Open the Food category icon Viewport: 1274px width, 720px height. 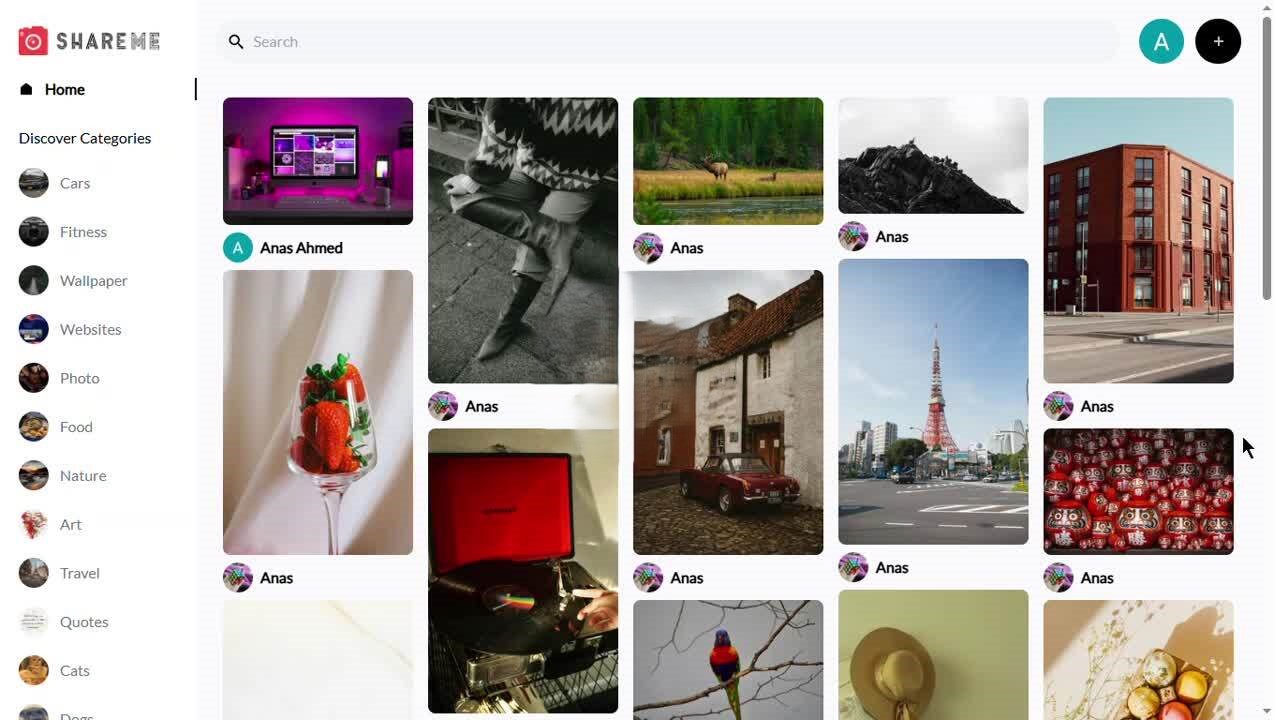(x=33, y=426)
